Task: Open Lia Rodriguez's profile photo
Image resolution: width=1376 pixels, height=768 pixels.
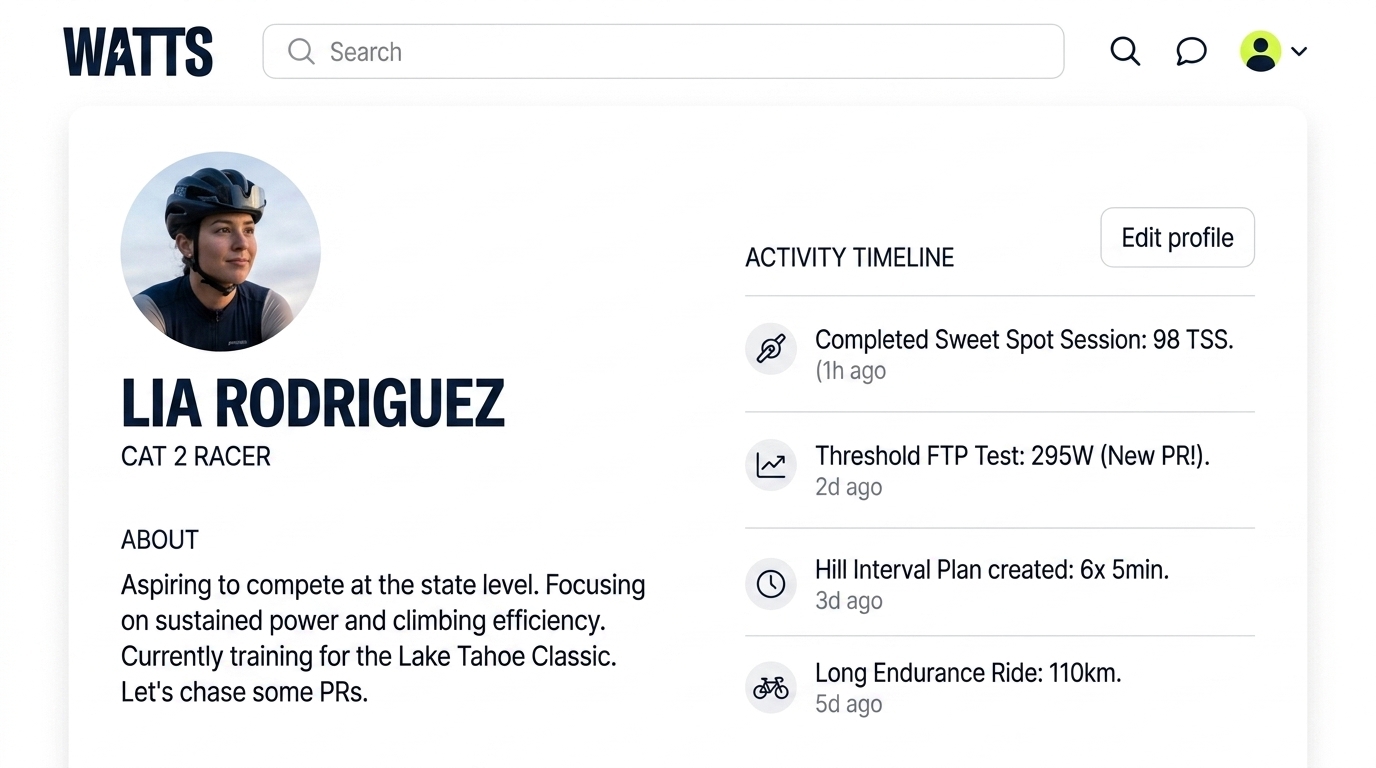Action: [221, 251]
